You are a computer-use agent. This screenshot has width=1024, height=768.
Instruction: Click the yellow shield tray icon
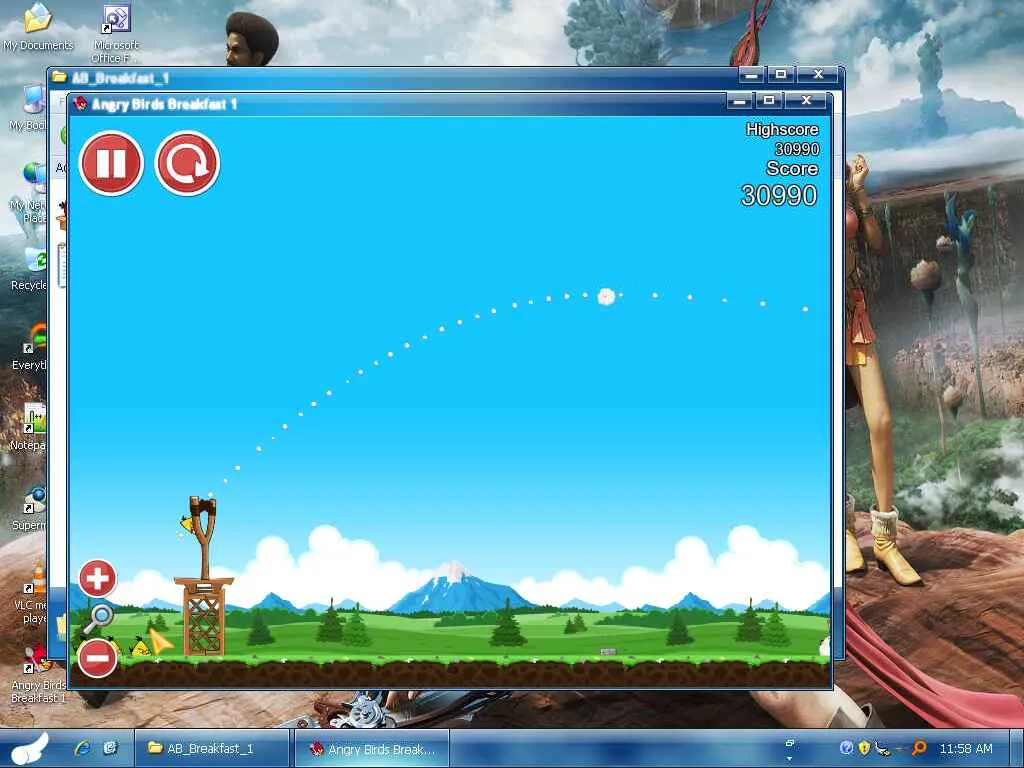point(864,748)
